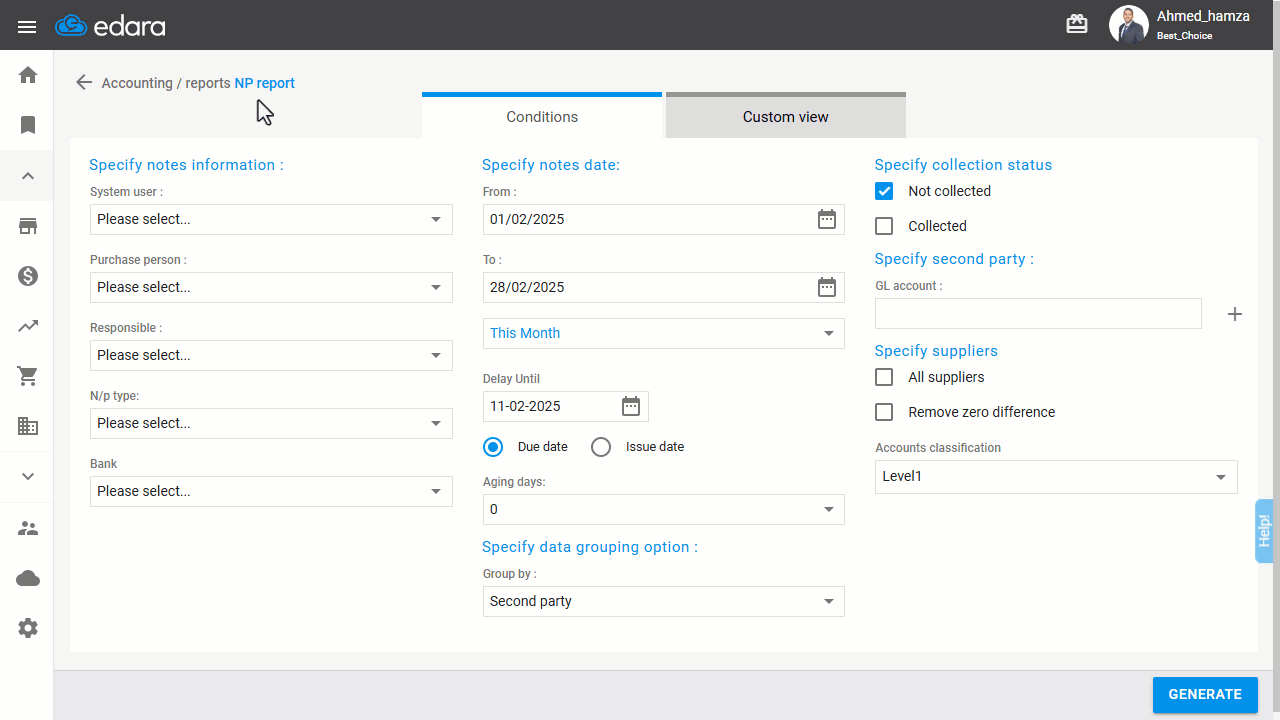Click the NP report breadcrumb link
The image size is (1280, 720).
pos(265,83)
